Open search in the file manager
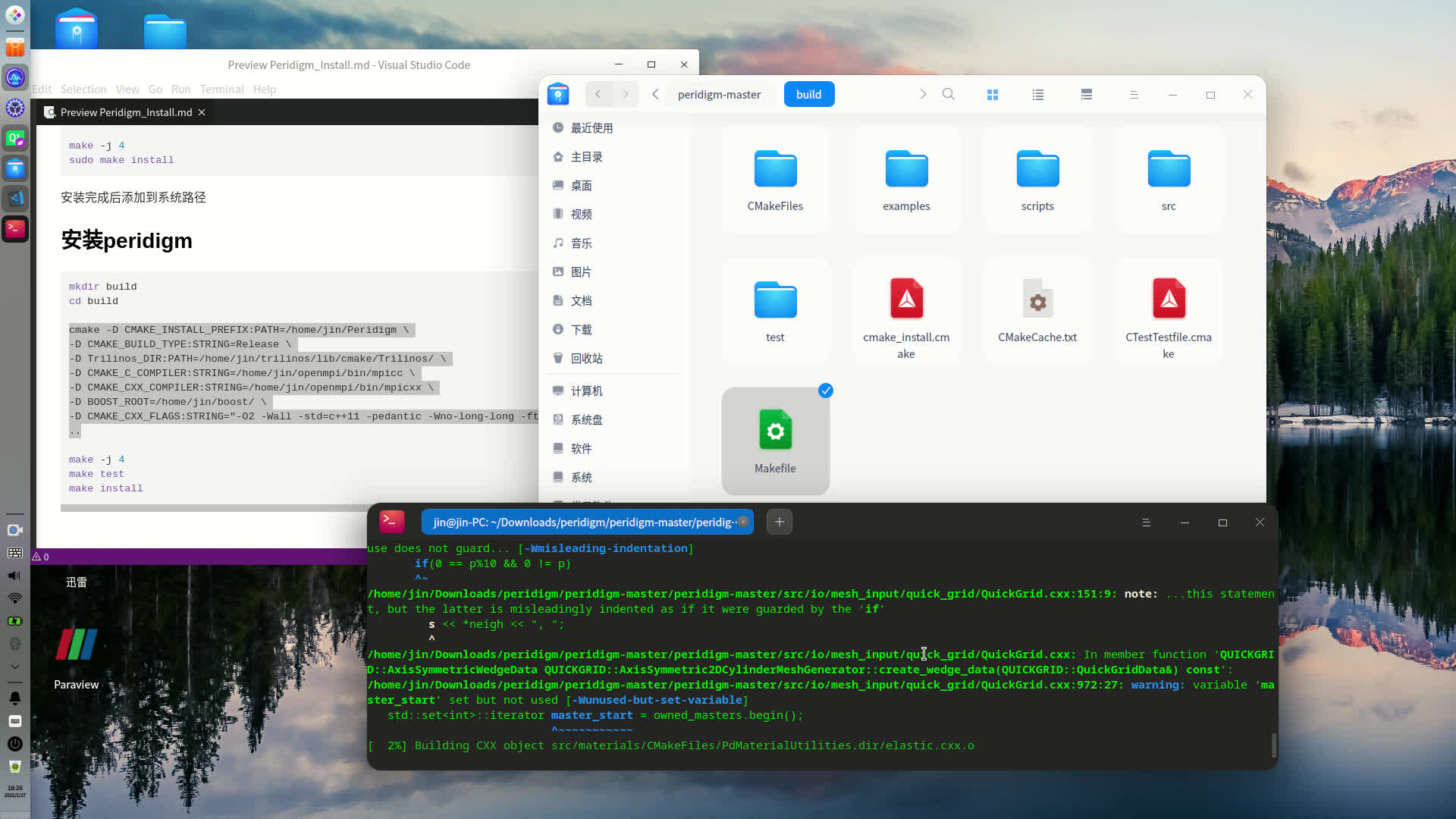Image resolution: width=1456 pixels, height=819 pixels. (x=949, y=94)
